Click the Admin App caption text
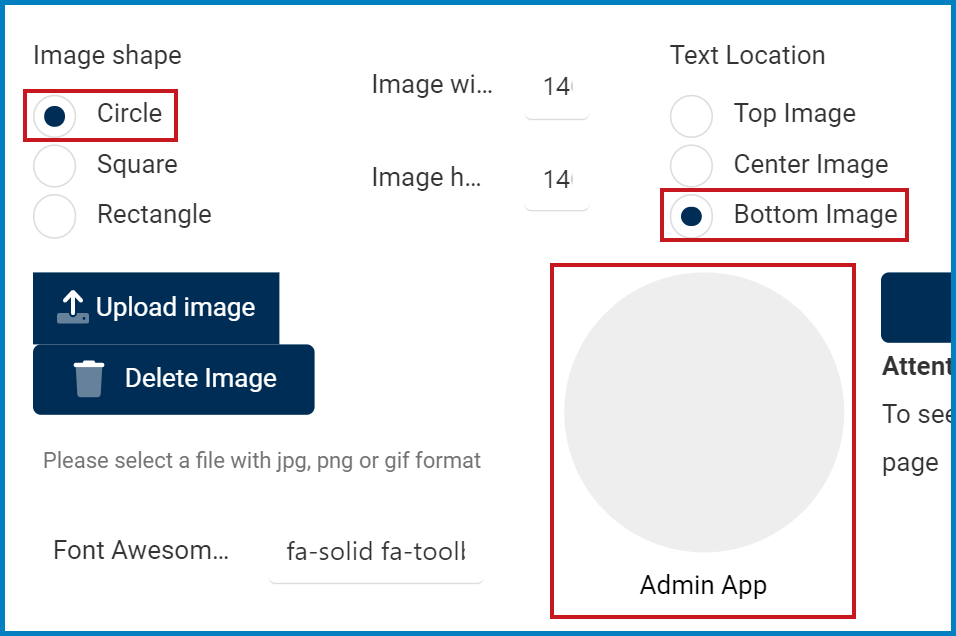Viewport: 956px width, 636px height. coord(703,585)
